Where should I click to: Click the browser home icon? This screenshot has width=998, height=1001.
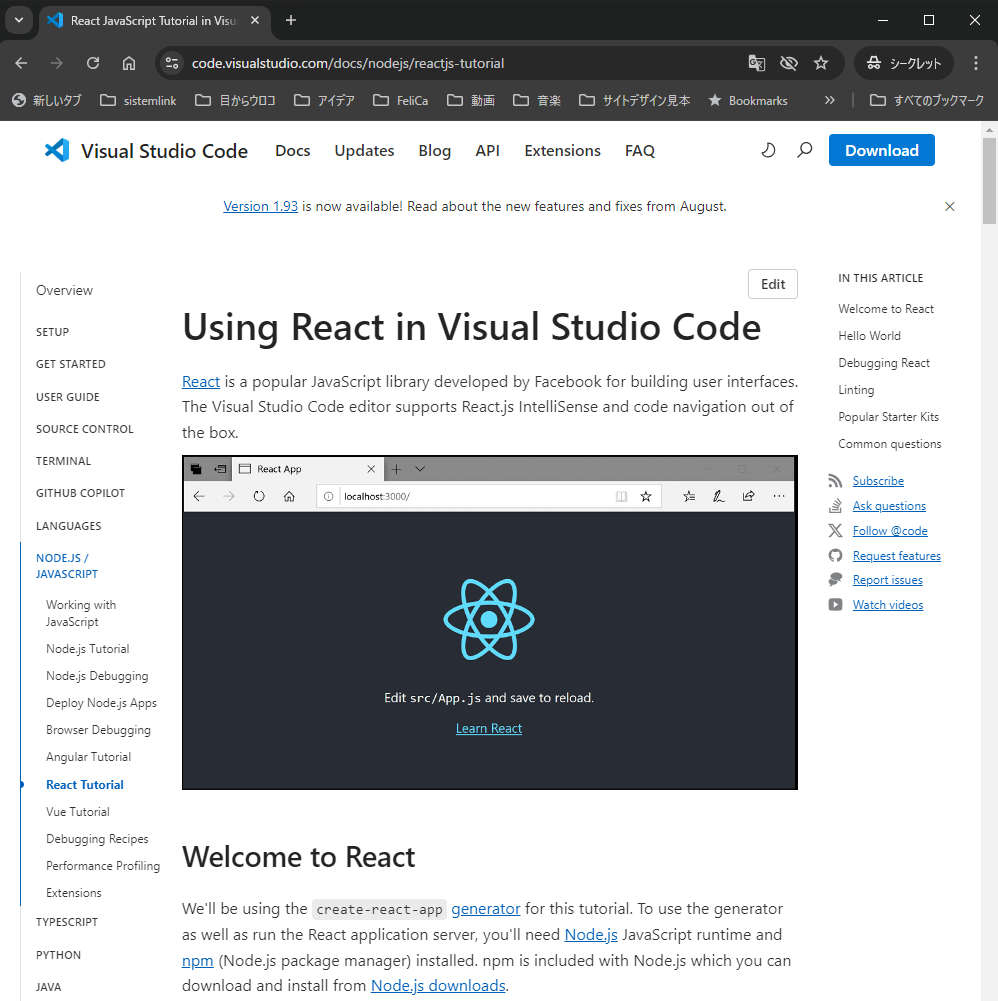point(130,62)
